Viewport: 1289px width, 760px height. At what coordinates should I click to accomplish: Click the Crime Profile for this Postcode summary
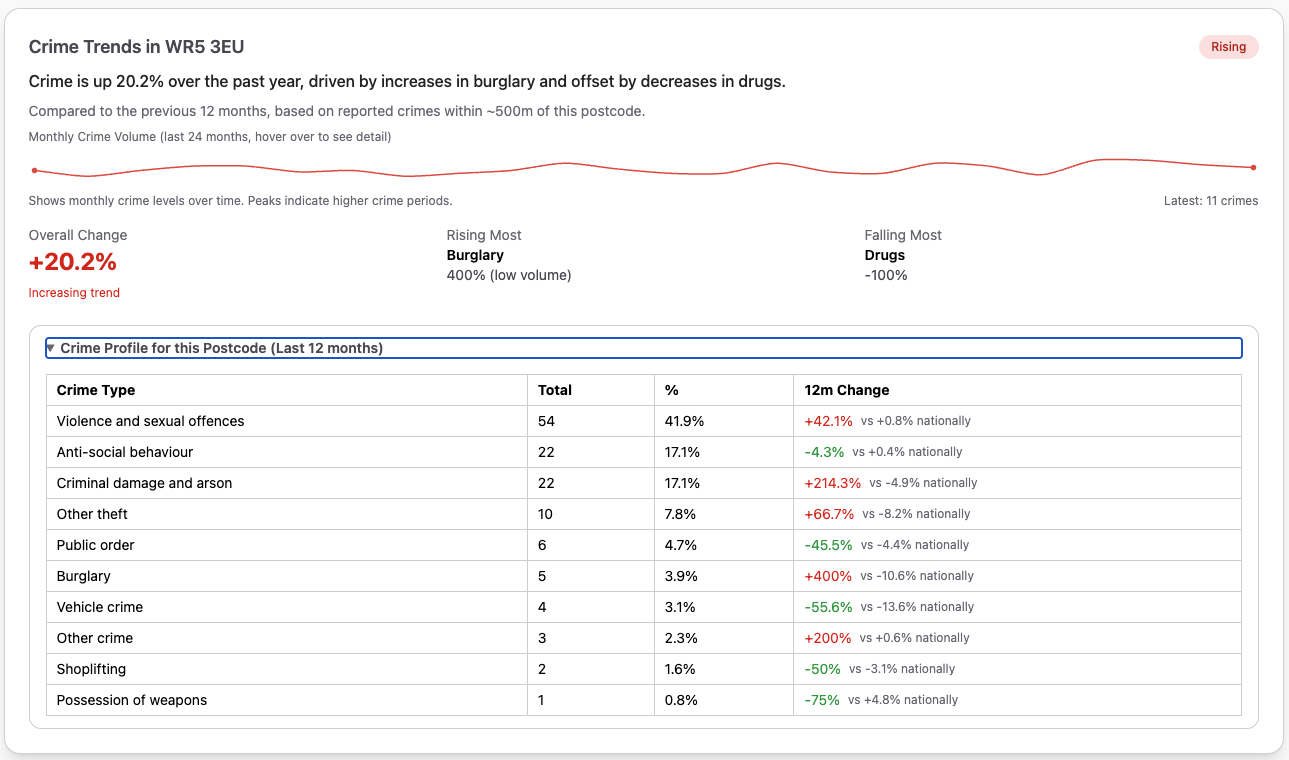coord(221,348)
